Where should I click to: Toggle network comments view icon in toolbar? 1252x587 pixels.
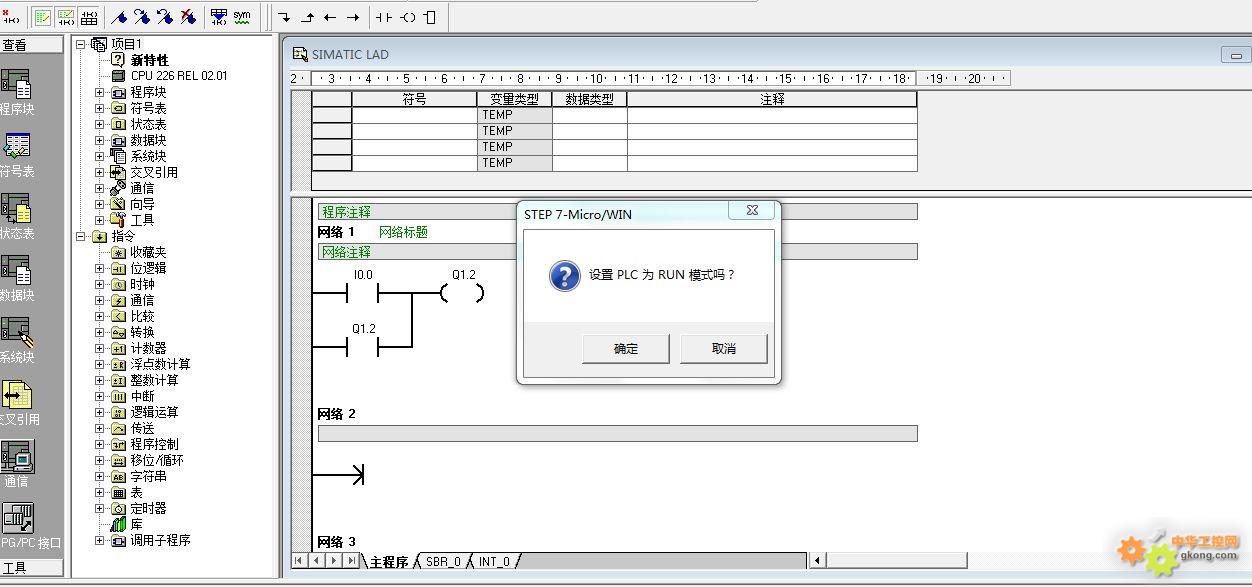(66, 17)
